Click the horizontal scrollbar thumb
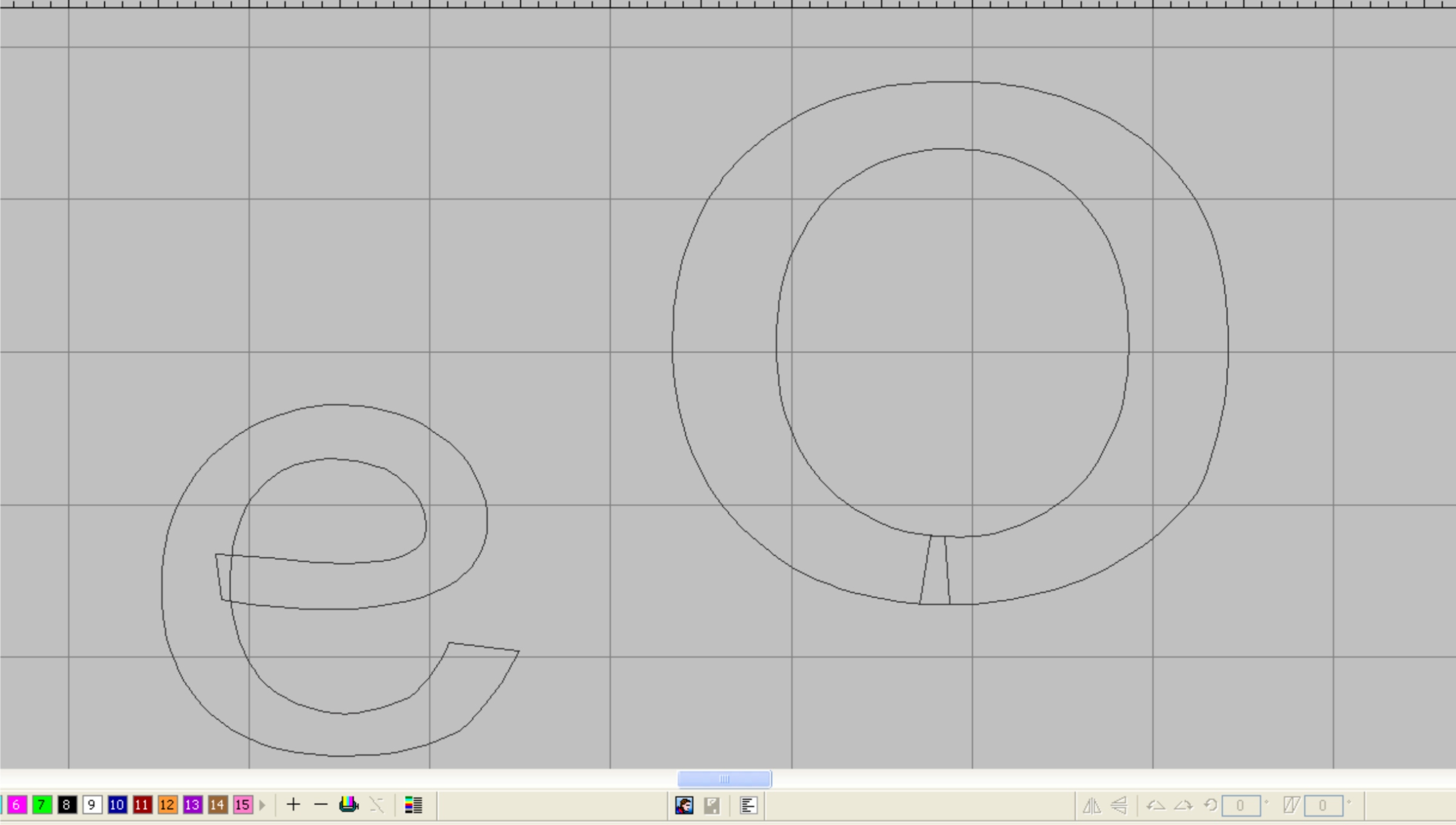 724,779
